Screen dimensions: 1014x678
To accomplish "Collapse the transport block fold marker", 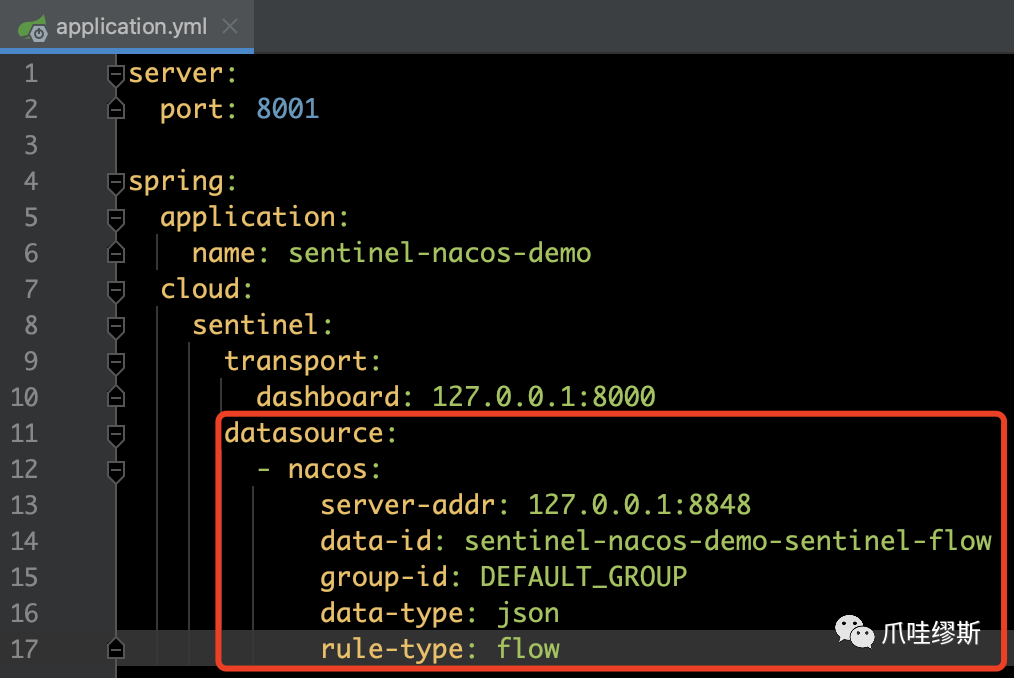I will pos(116,364).
